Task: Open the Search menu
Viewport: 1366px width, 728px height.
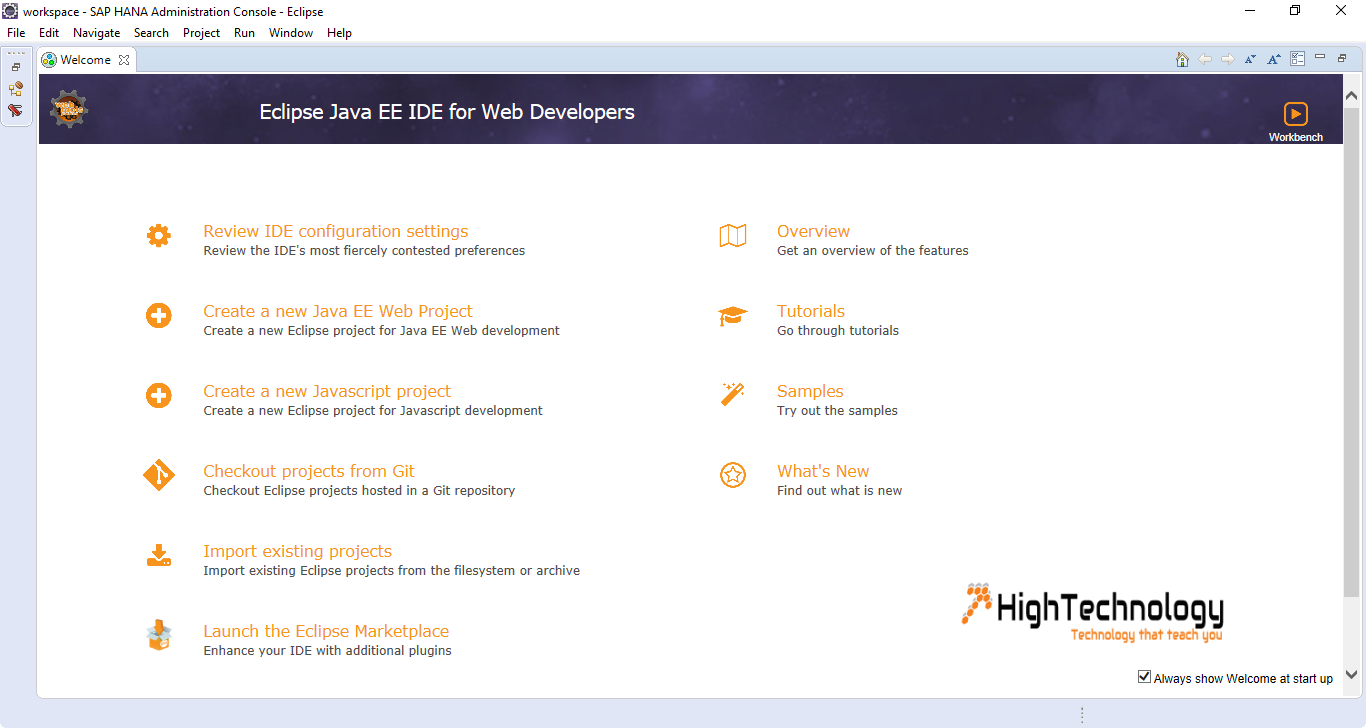Action: 151,33
